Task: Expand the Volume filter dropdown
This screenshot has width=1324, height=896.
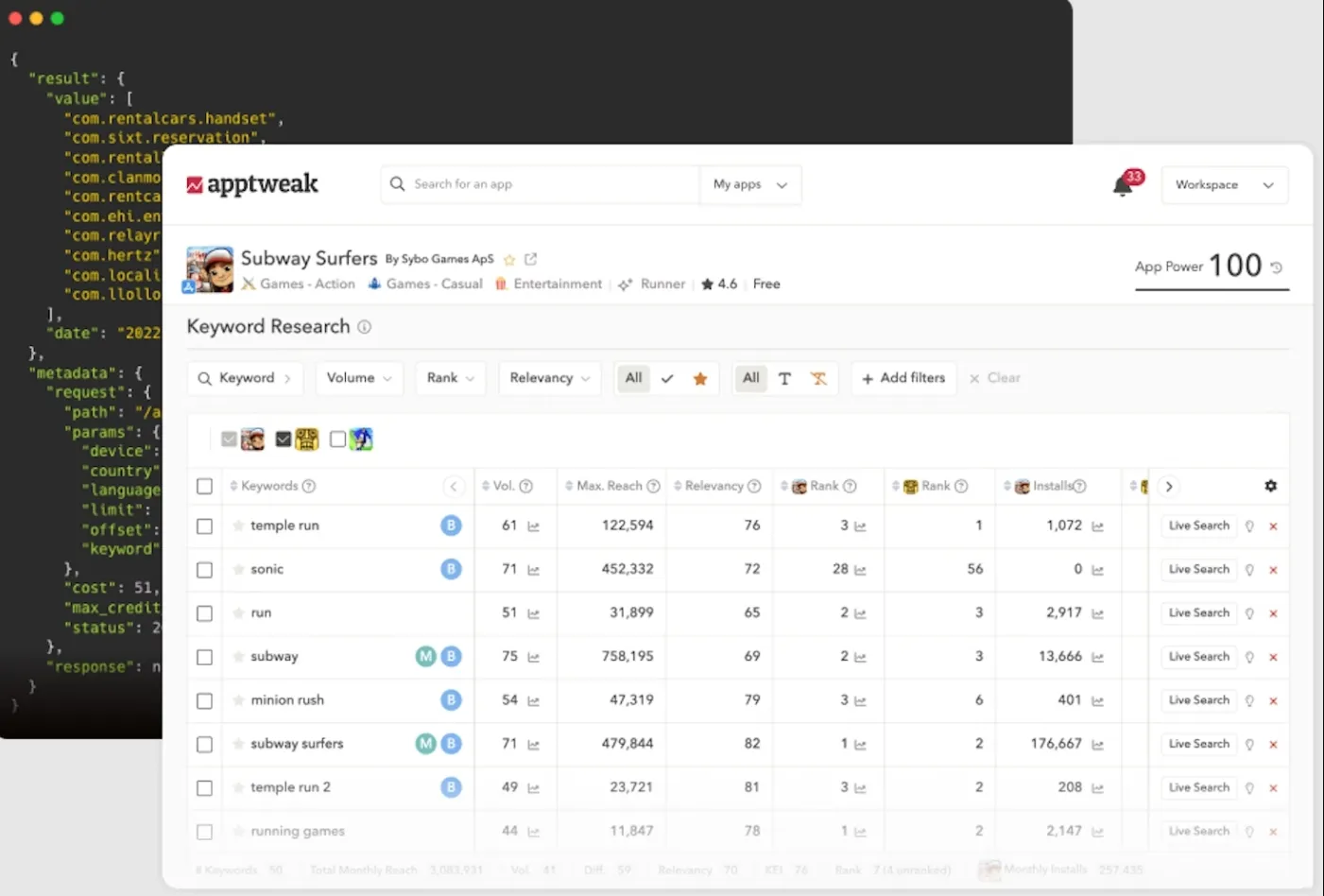Action: (359, 378)
